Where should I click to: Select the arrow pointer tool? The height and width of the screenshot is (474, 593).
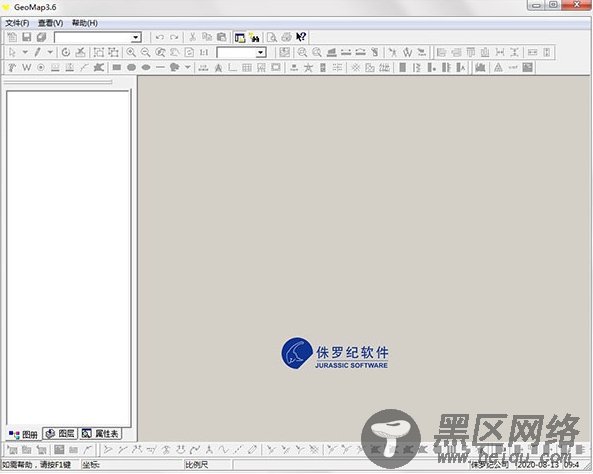click(12, 52)
